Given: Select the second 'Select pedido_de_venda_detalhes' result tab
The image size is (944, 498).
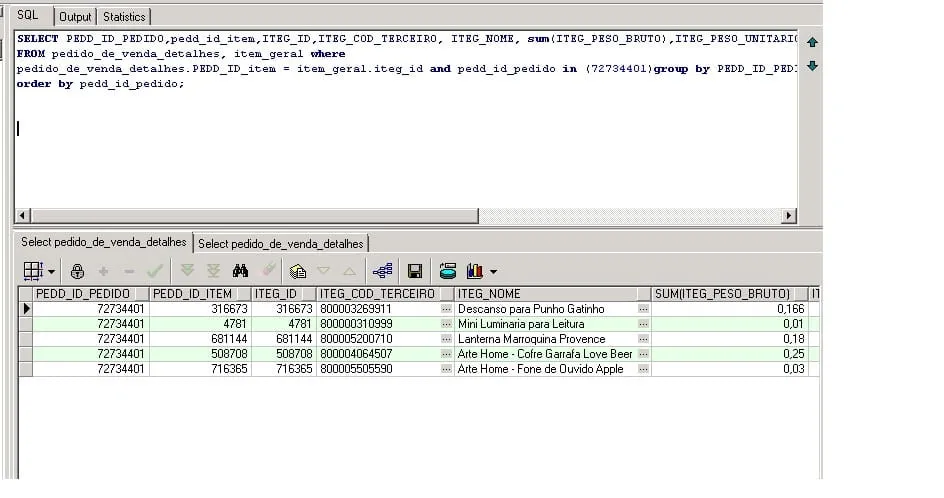Looking at the screenshot, I should 280,243.
